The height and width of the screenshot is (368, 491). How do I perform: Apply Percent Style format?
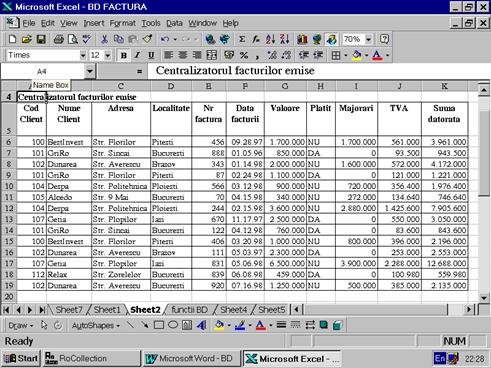[244, 55]
